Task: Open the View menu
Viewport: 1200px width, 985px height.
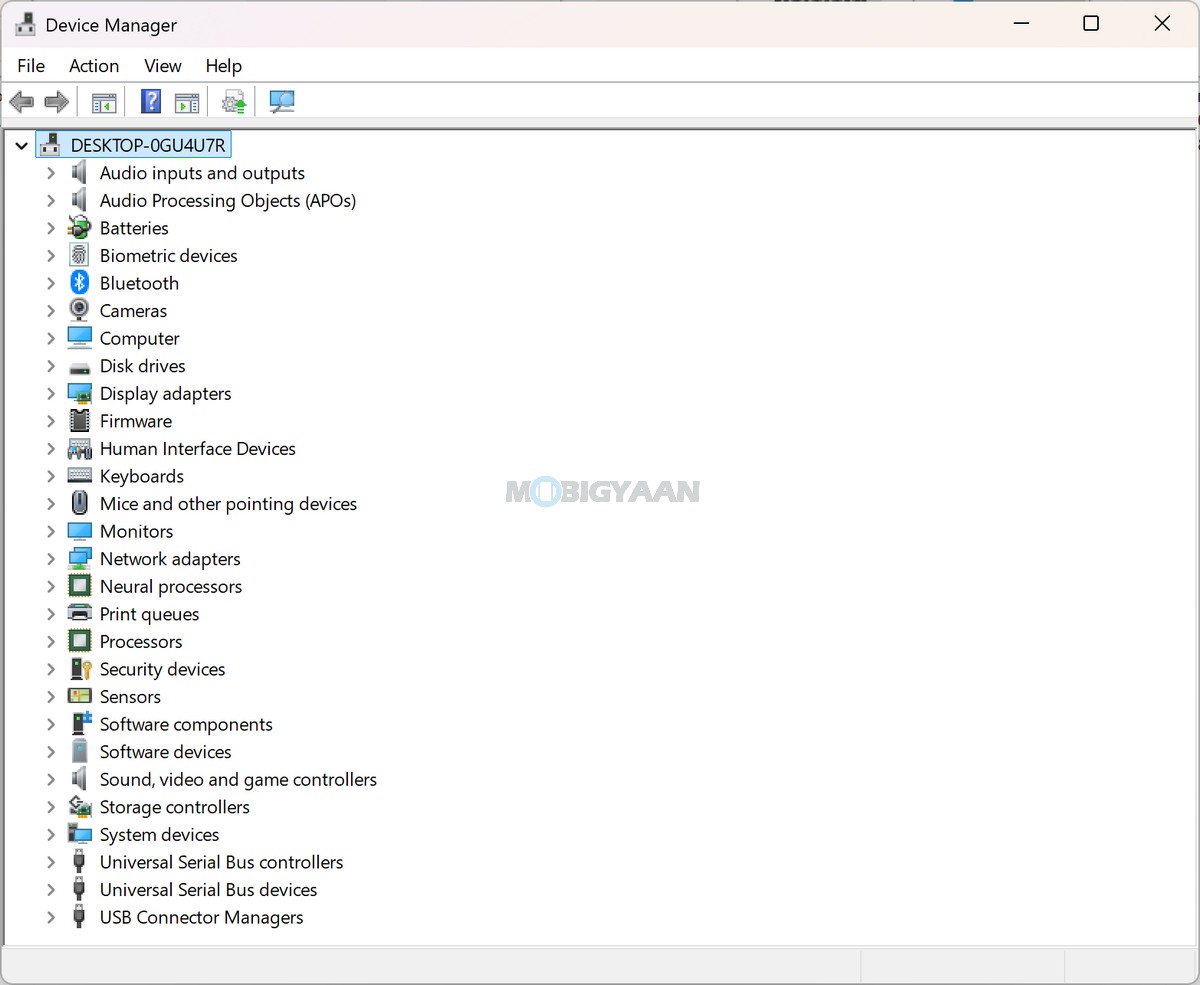Action: click(163, 66)
